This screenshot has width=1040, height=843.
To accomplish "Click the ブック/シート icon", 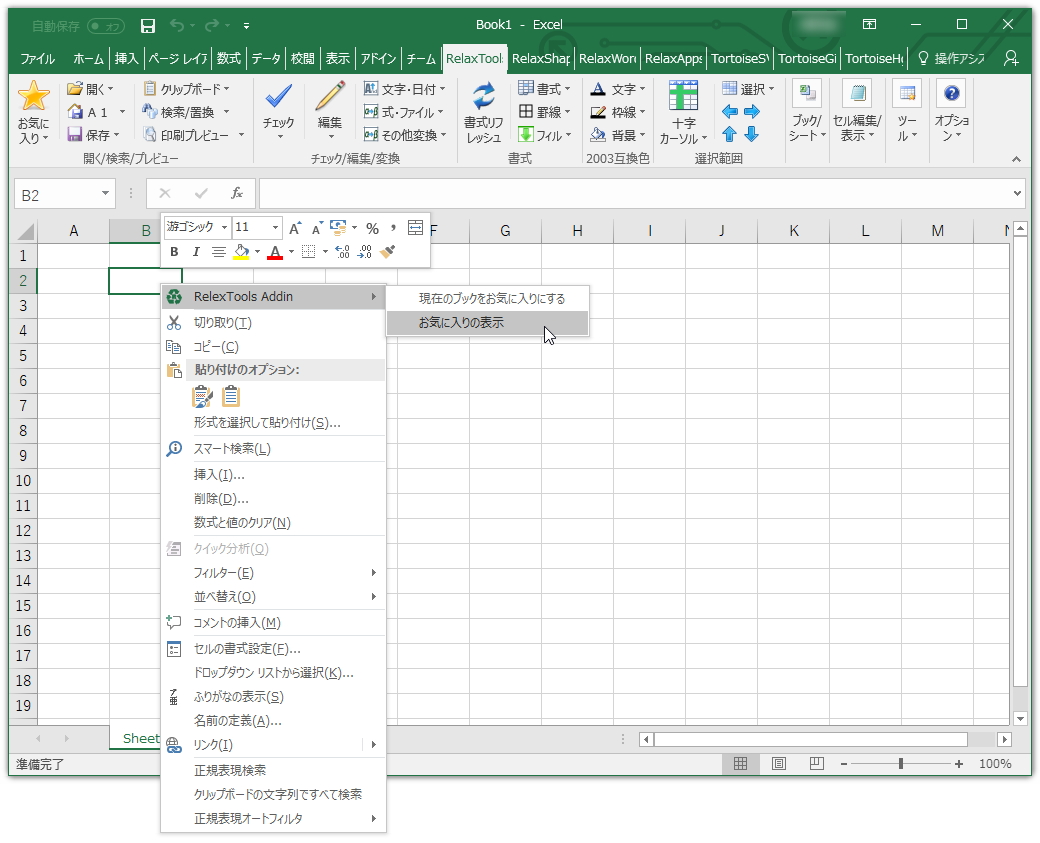I will (807, 94).
